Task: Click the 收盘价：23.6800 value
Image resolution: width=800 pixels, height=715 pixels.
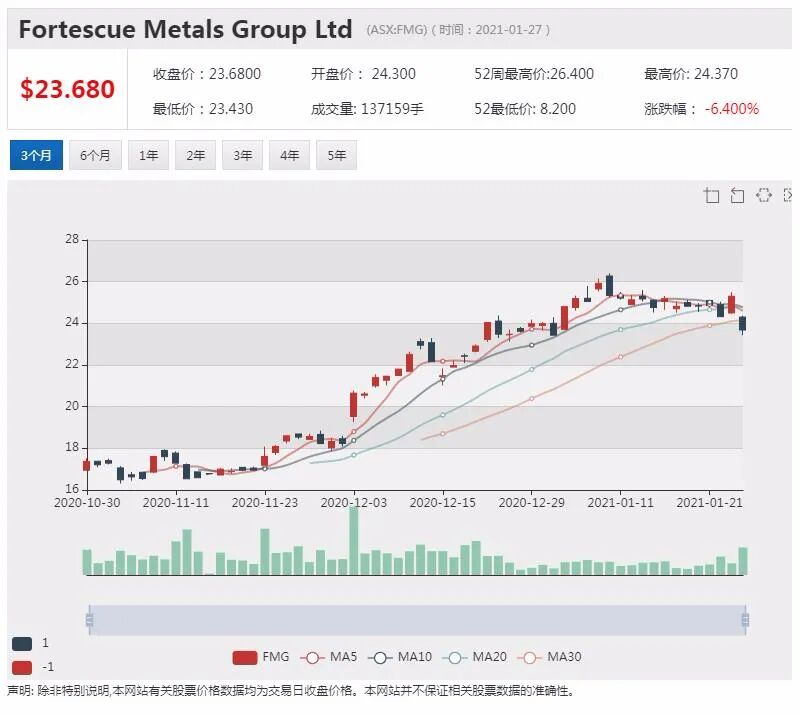Action: click(x=207, y=74)
